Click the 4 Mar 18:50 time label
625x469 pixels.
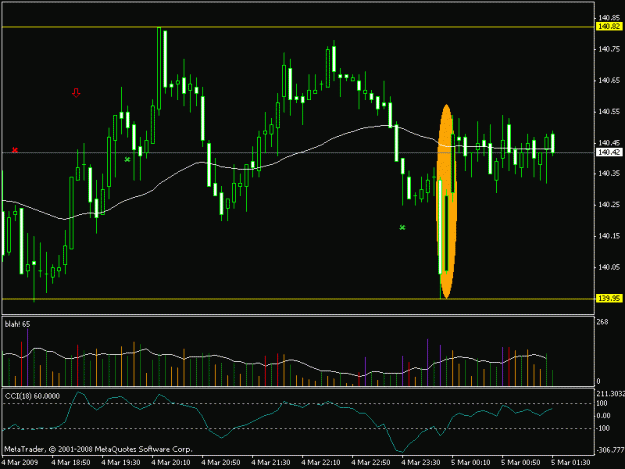71,463
